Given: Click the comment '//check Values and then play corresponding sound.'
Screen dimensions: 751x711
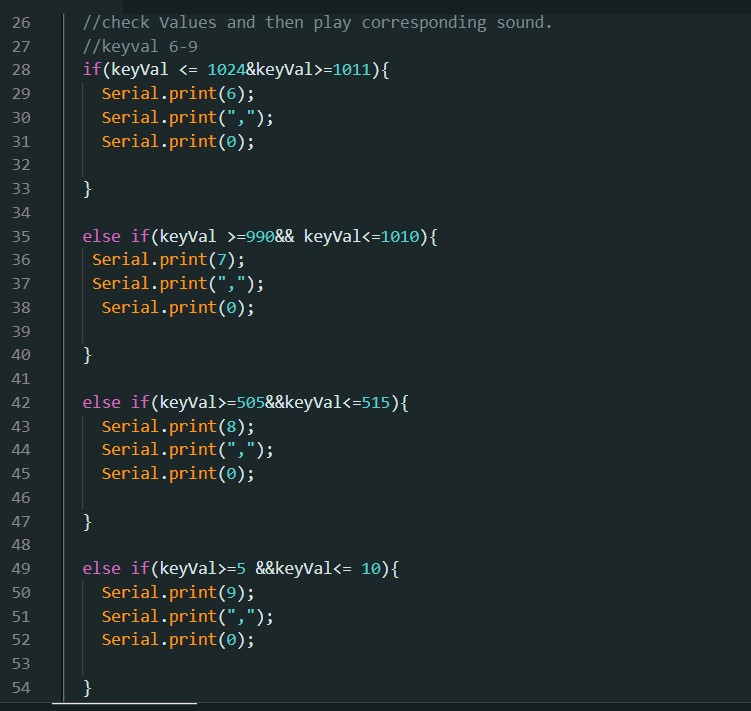Looking at the screenshot, I should coord(317,23).
